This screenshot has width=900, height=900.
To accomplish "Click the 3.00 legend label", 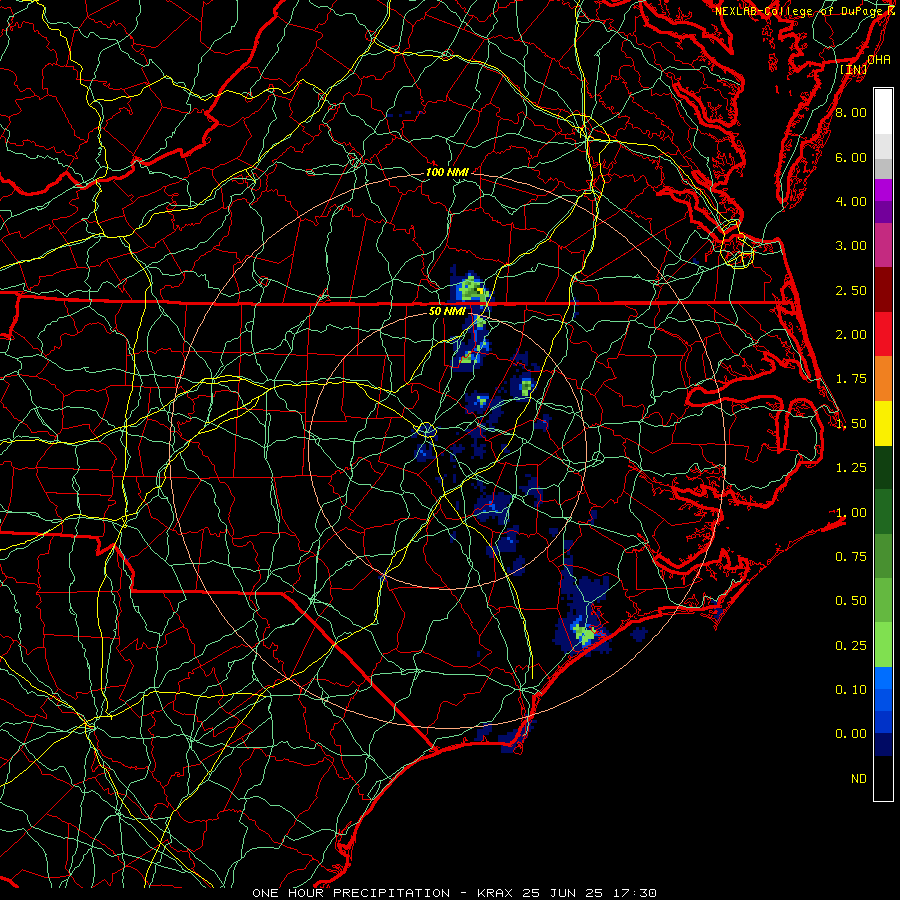I will (851, 246).
